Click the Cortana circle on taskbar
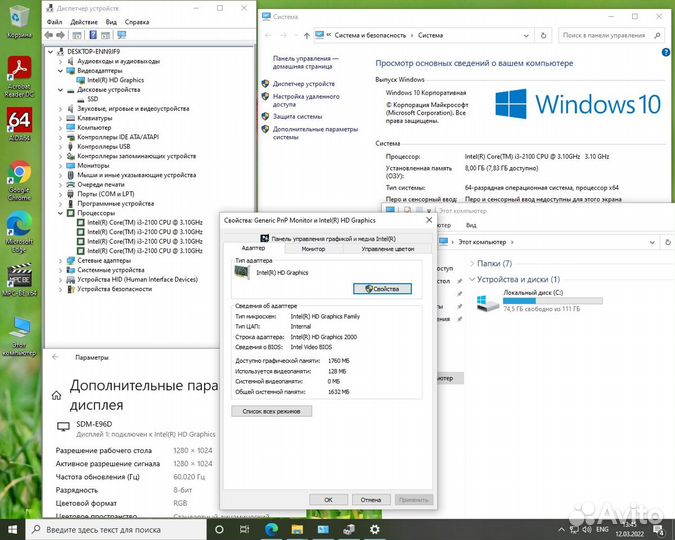The image size is (675, 540). coord(219,529)
